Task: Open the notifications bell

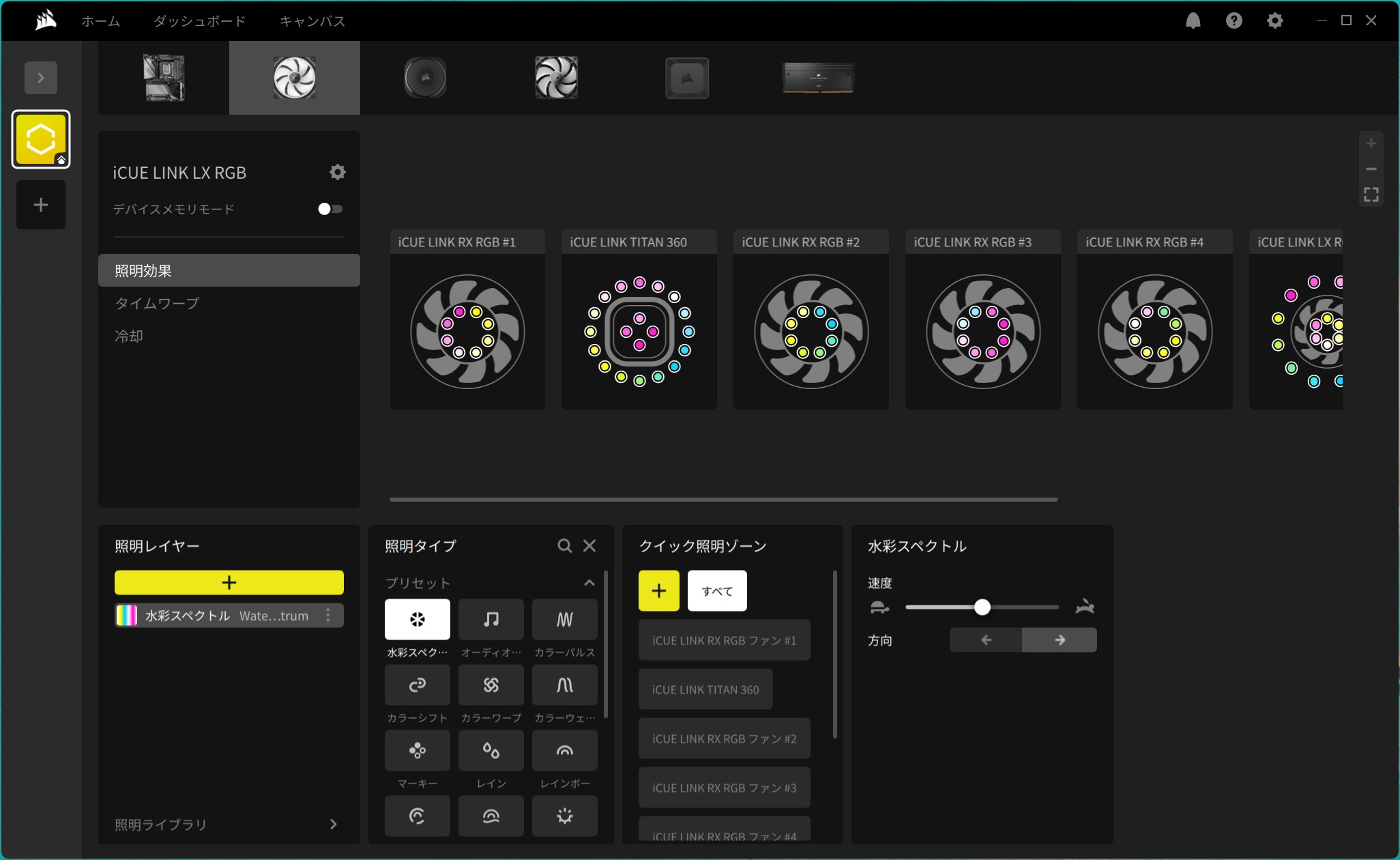Action: tap(1193, 20)
